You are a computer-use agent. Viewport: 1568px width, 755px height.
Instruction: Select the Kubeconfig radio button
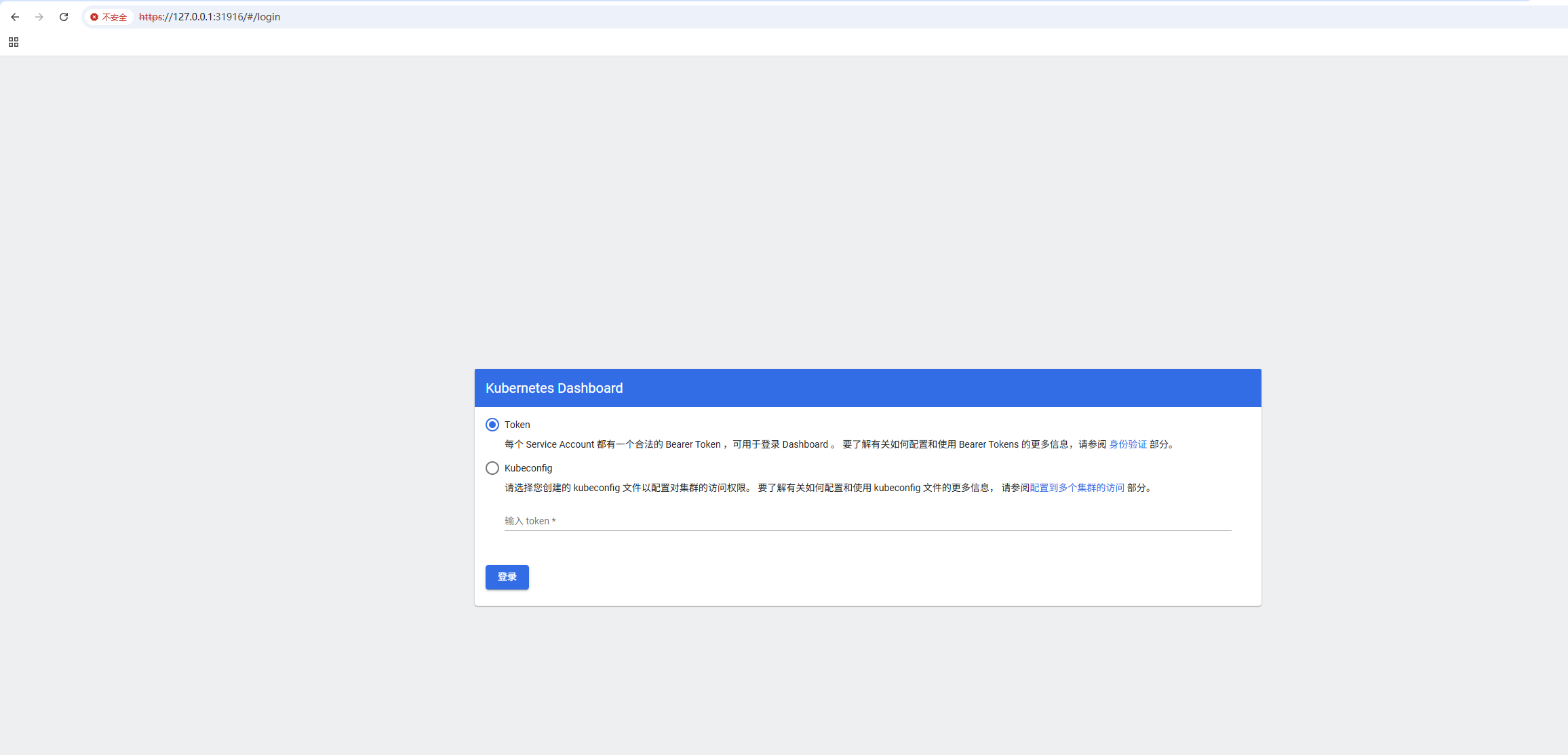492,468
